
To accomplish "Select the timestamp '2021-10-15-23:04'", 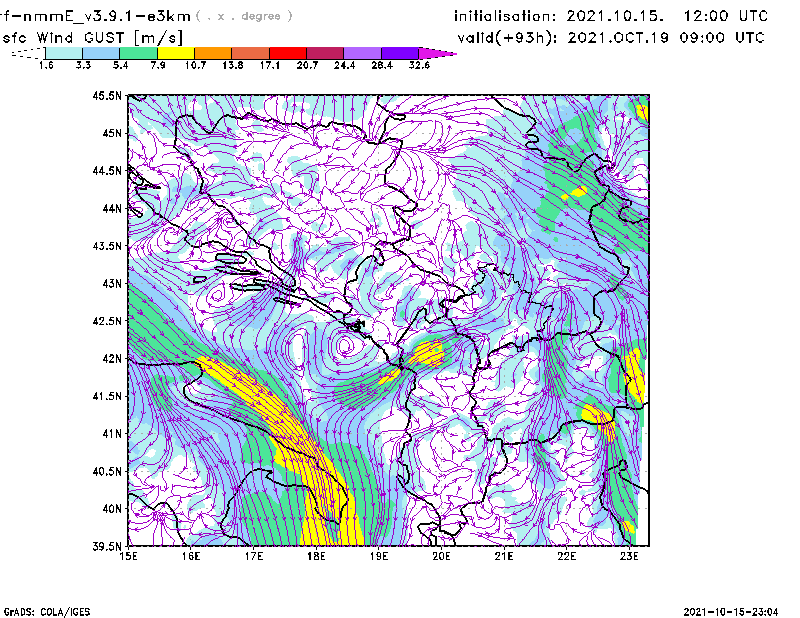I will pyautogui.click(x=731, y=612).
